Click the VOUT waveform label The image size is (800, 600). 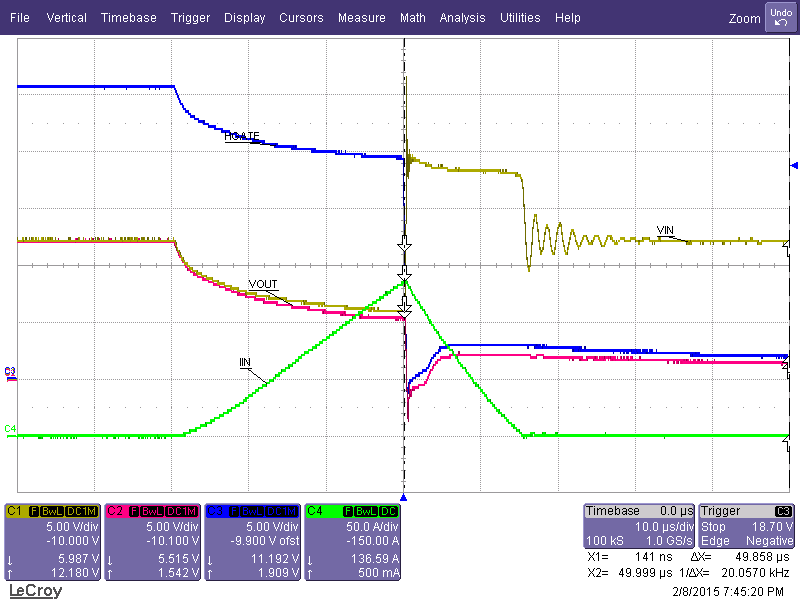(x=263, y=285)
